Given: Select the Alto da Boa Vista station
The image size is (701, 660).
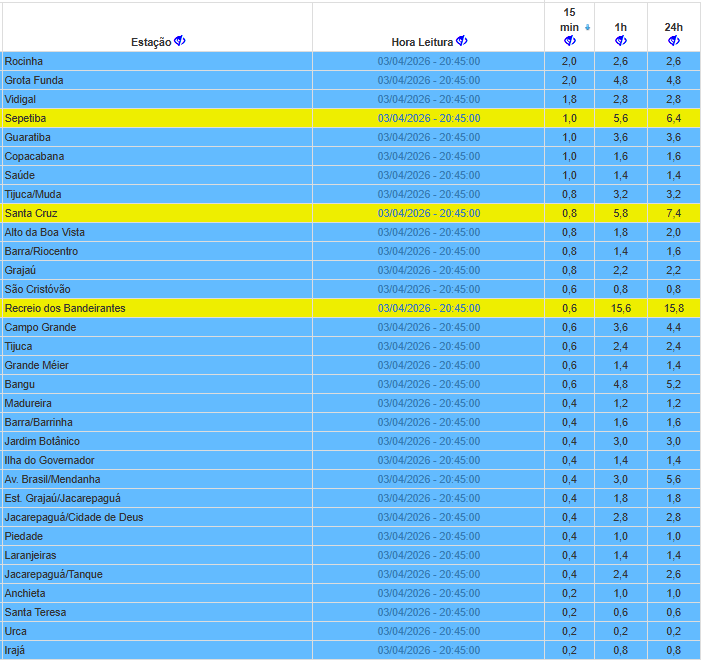Looking at the screenshot, I should tap(45, 232).
